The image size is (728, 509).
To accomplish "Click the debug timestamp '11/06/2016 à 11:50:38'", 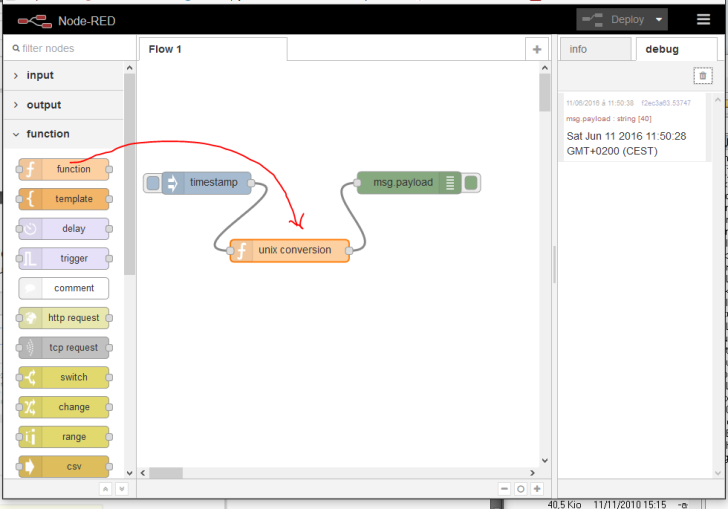I will 600,103.
